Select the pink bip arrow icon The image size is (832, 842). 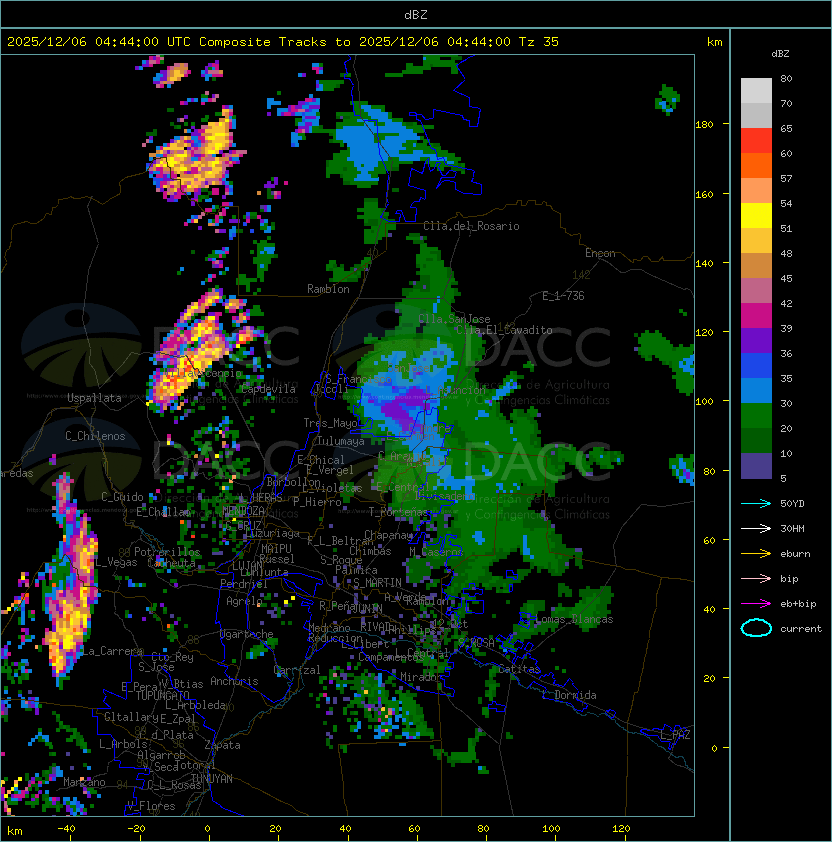coord(756,578)
